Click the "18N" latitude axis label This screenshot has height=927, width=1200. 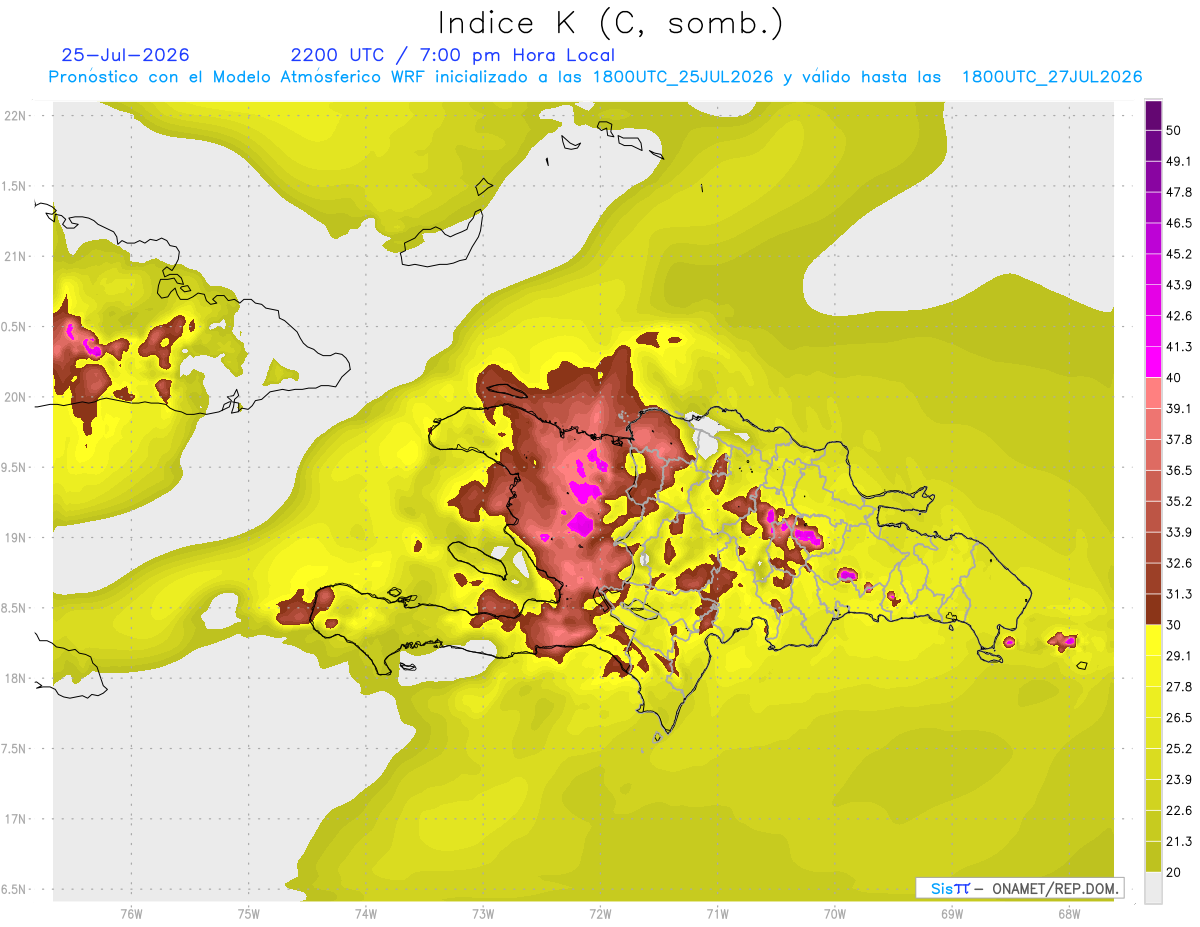[x=16, y=678]
